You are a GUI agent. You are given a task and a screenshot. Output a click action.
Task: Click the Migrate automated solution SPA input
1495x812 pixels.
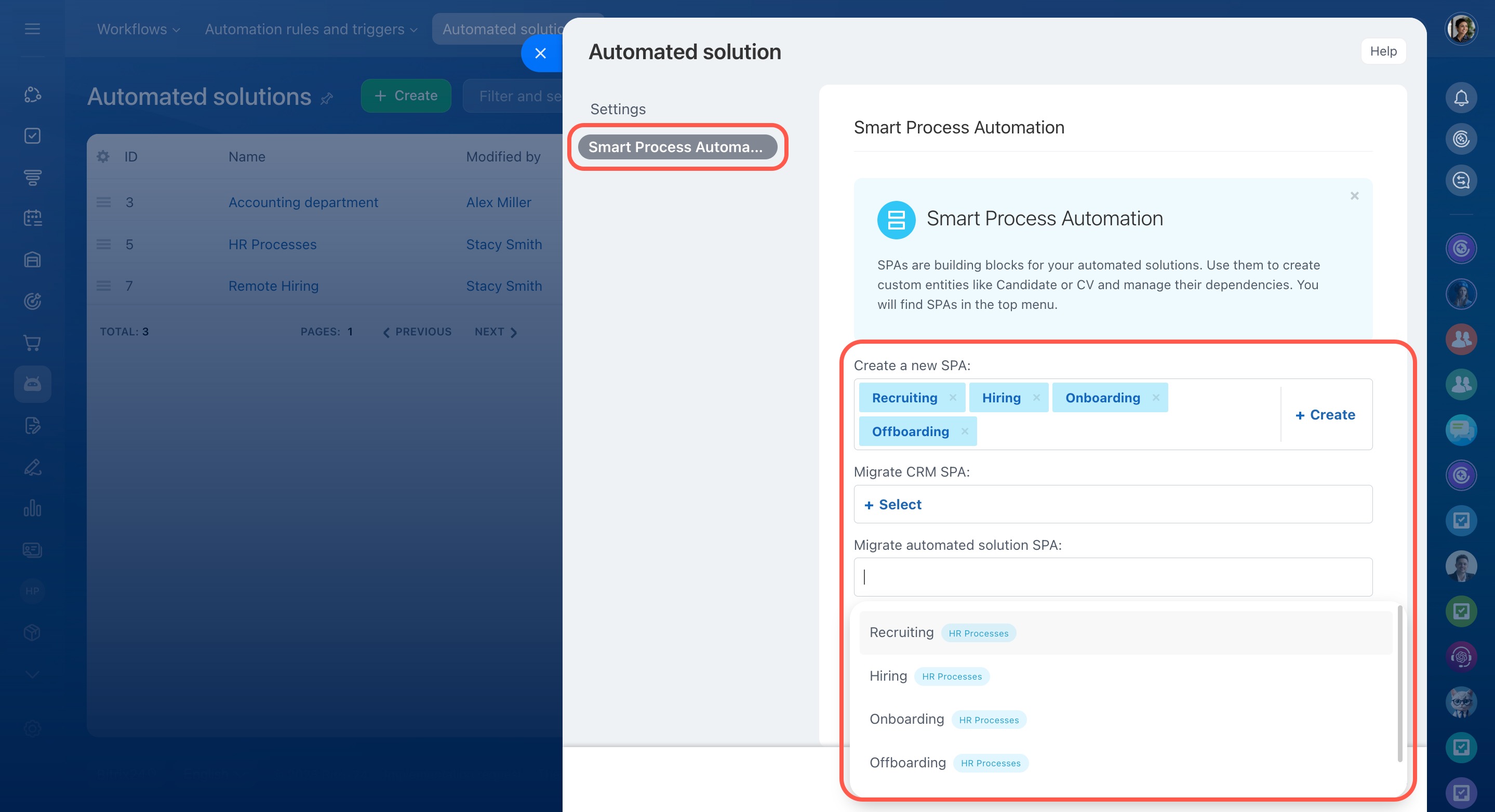(x=1113, y=577)
